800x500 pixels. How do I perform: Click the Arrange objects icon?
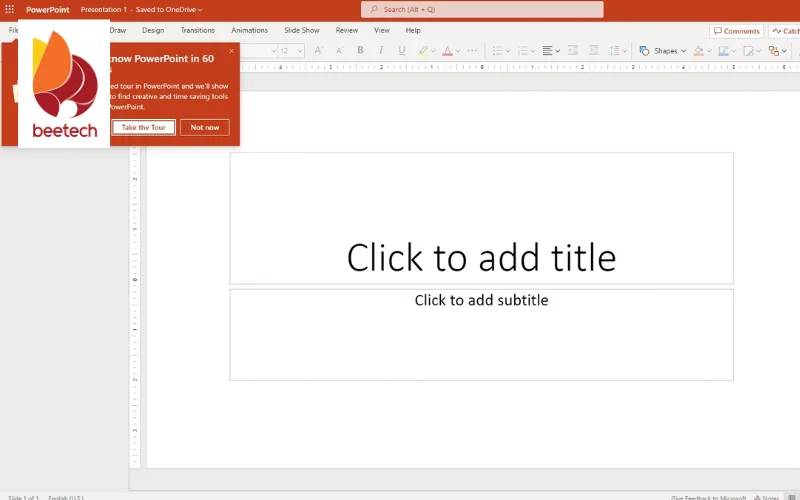pyautogui.click(x=773, y=51)
